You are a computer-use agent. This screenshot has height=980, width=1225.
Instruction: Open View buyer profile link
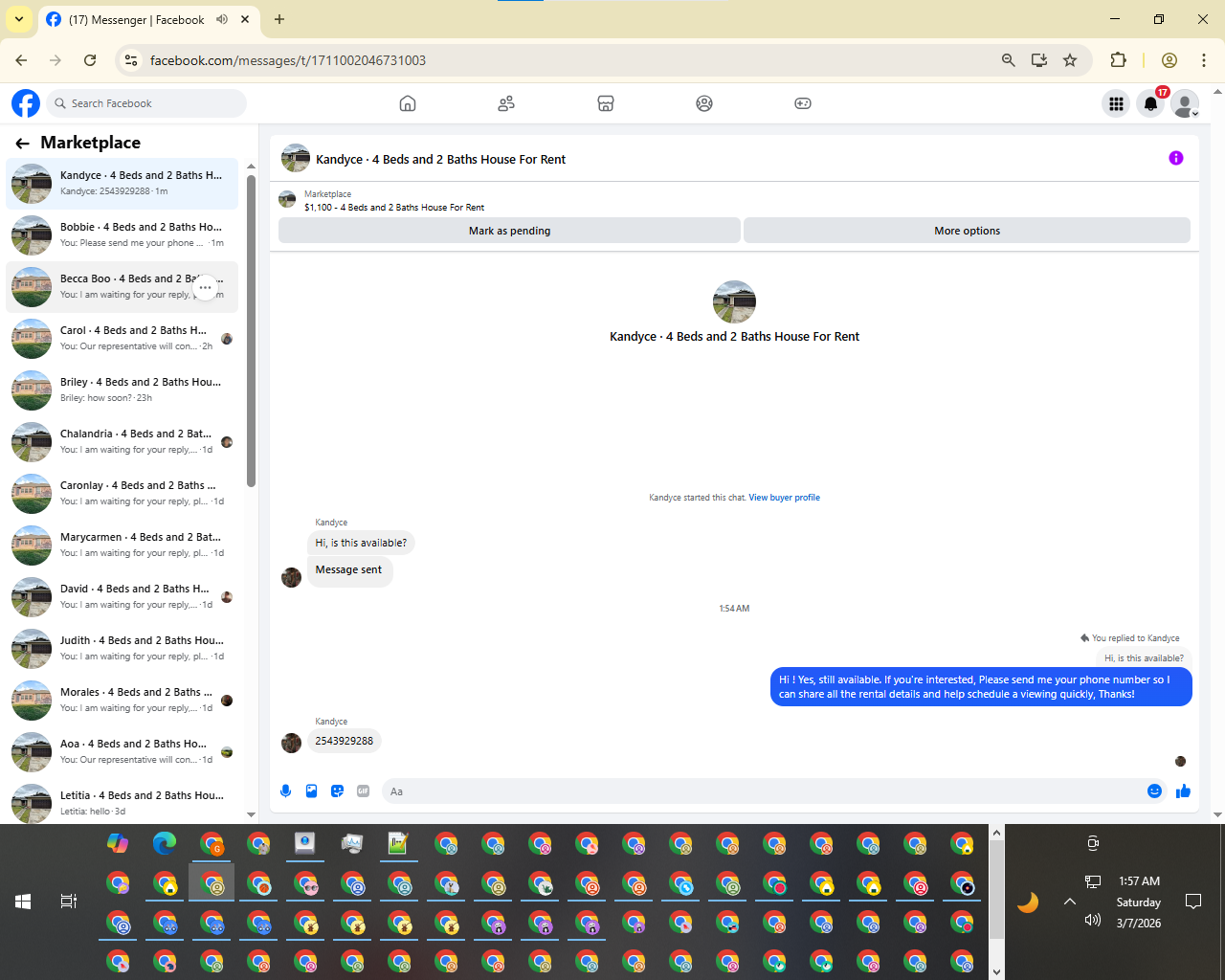coord(784,498)
